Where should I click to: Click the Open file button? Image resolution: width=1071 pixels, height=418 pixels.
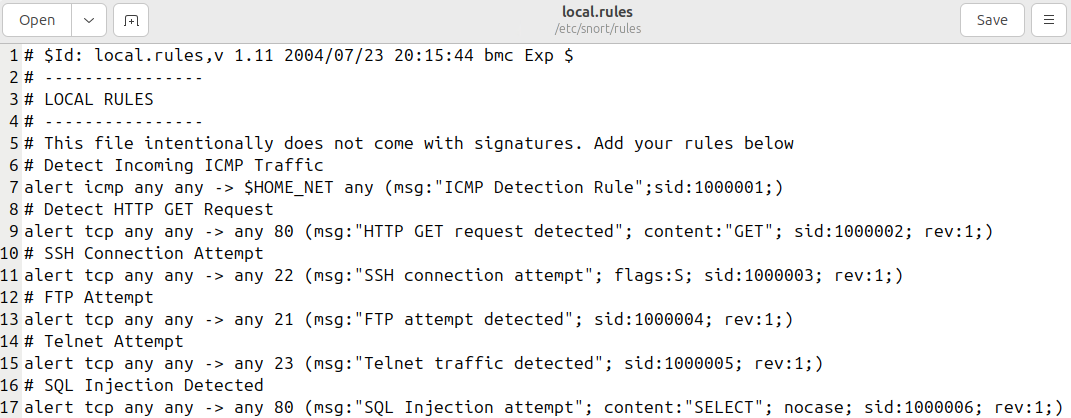point(37,20)
